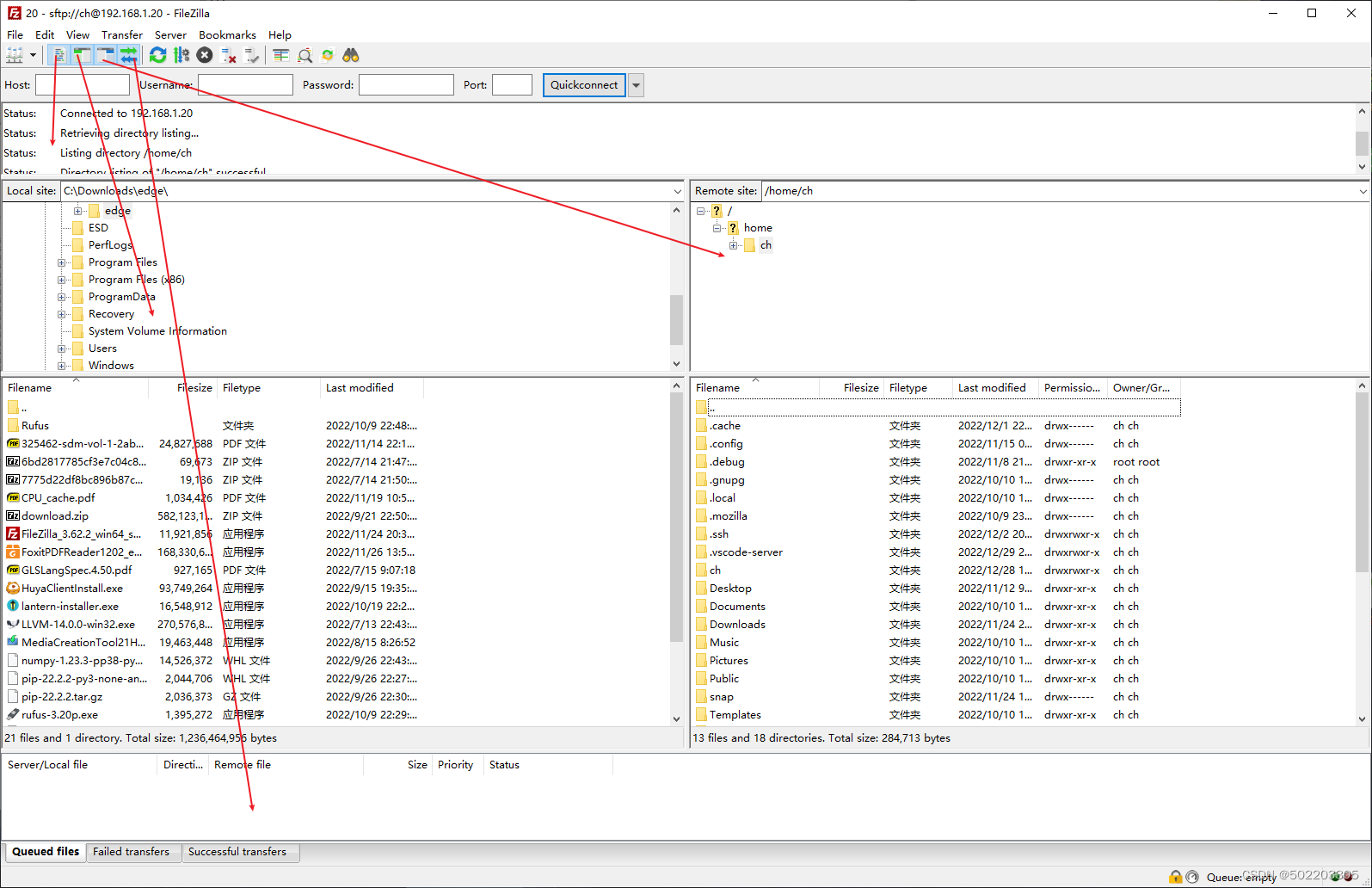This screenshot has width=1372, height=888.
Task: Expand the Users folder in local tree
Action: pyautogui.click(x=62, y=348)
